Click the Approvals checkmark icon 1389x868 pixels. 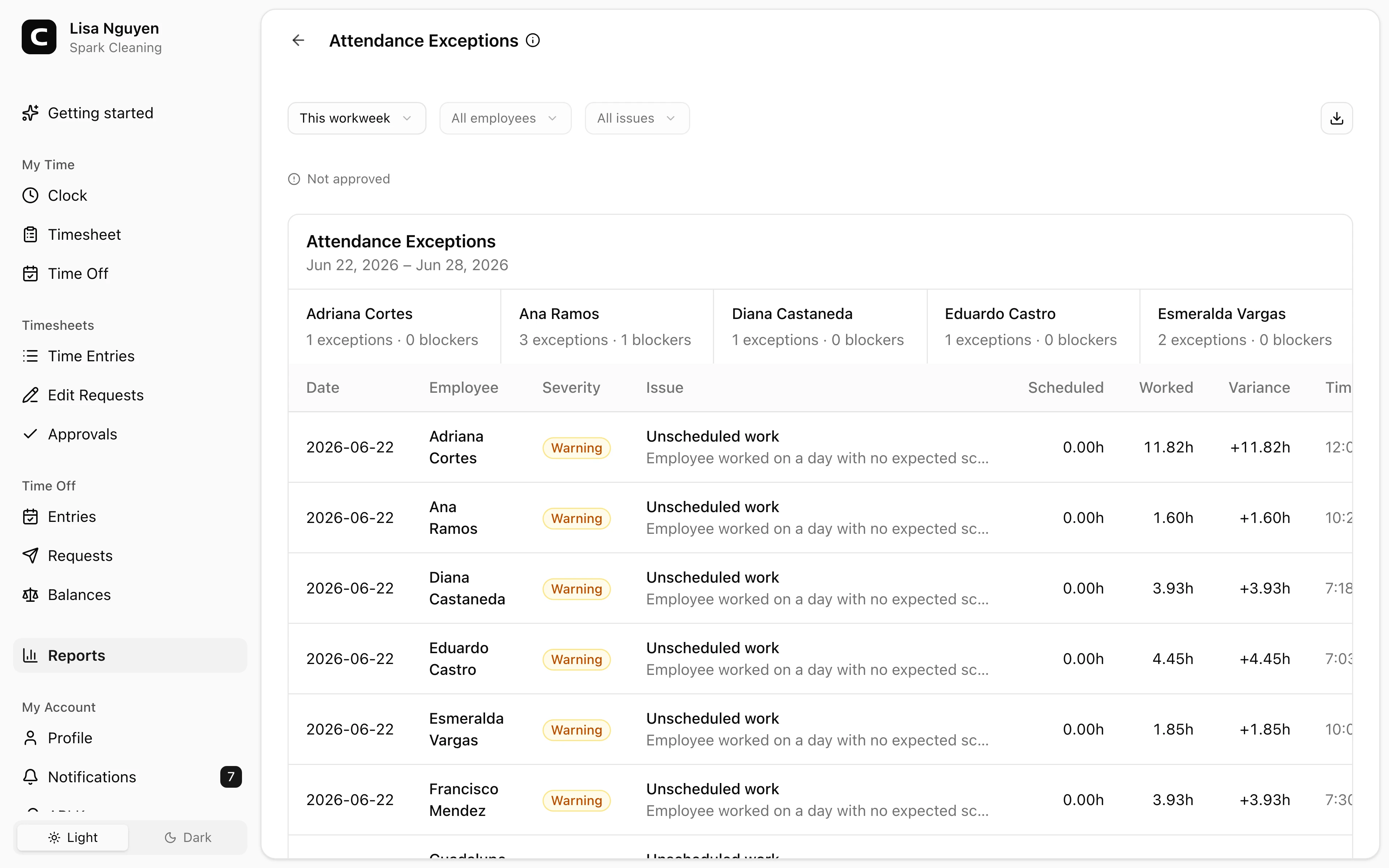pyautogui.click(x=30, y=434)
